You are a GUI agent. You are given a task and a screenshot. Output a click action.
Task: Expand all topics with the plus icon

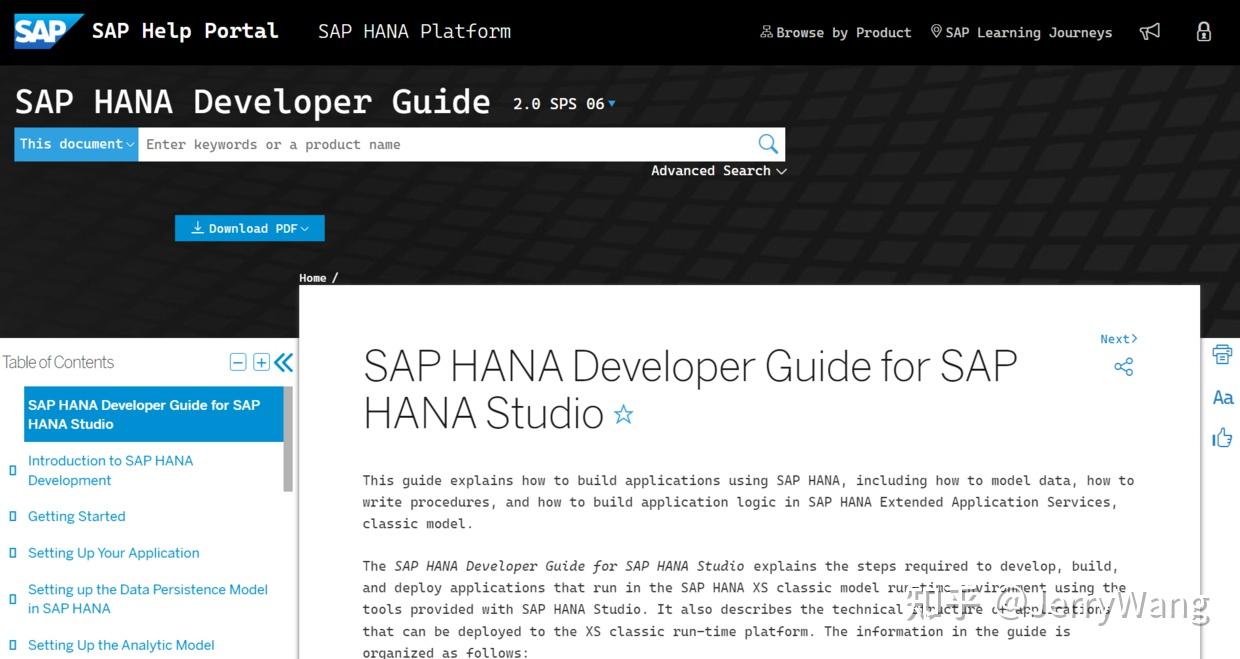pos(260,362)
